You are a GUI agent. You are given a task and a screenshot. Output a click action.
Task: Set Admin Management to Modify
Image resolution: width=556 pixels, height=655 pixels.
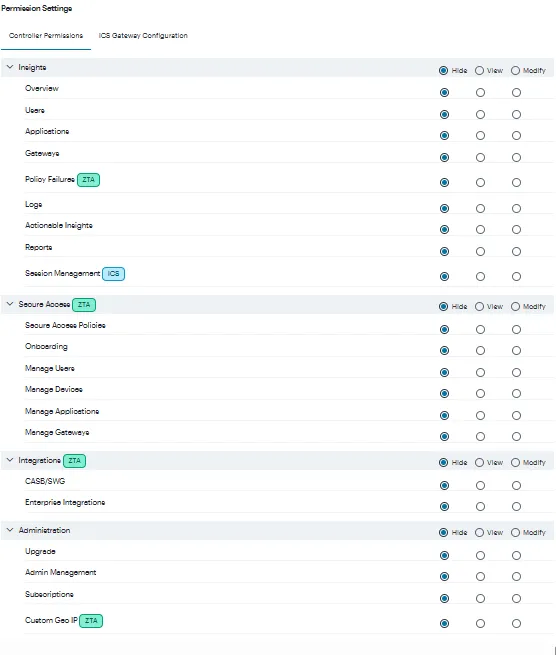(x=516, y=576)
